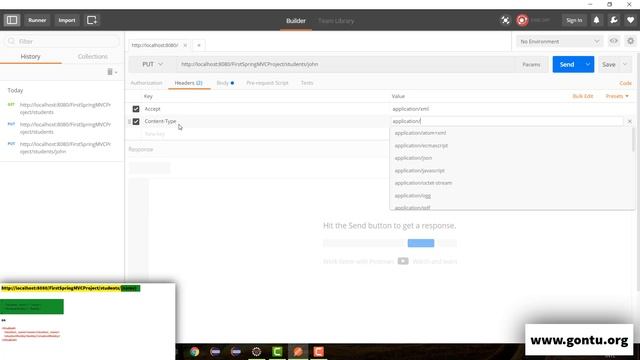Open the Body tab
Viewport: 640px width, 360px height.
pos(225,83)
